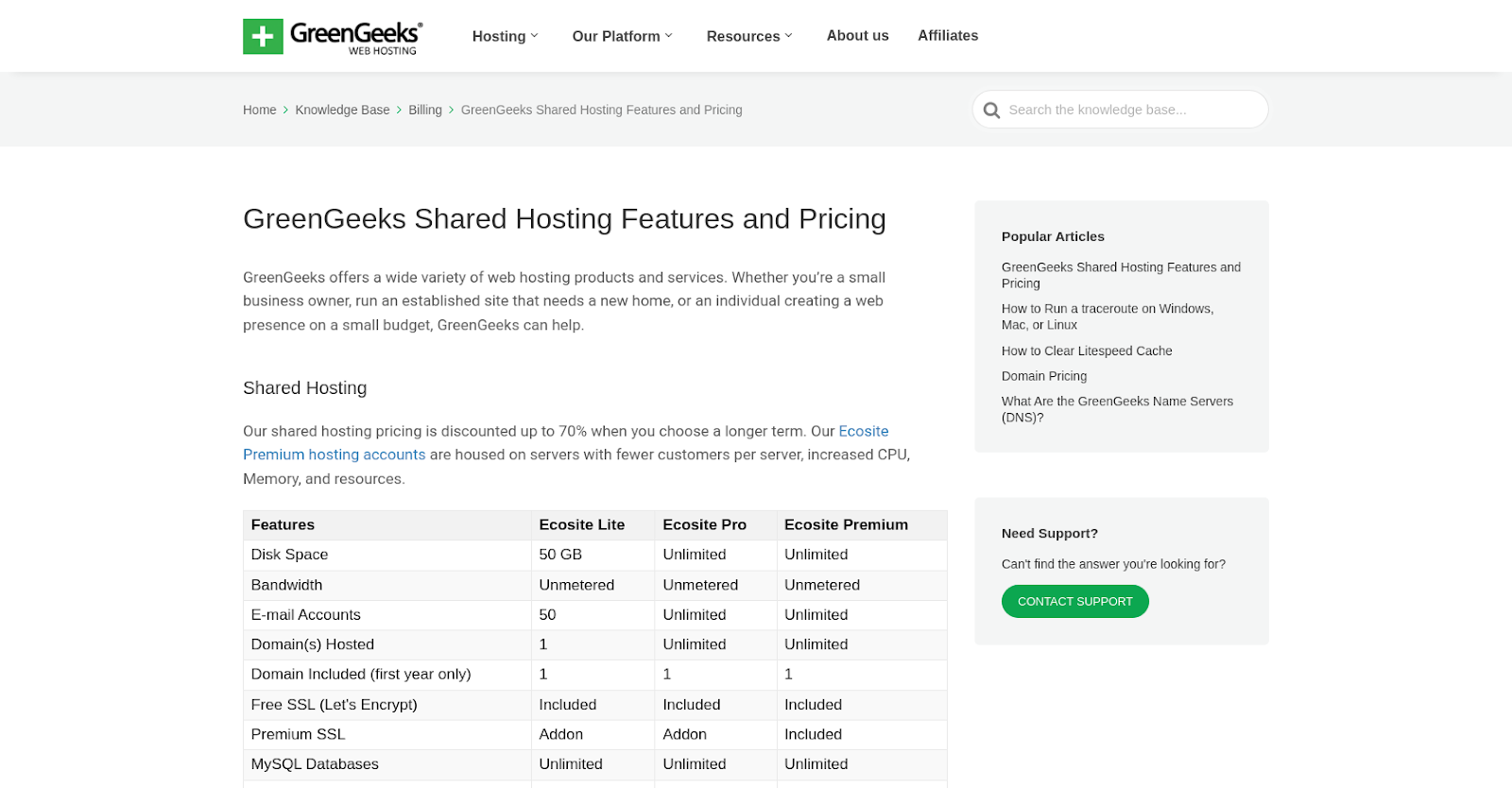
Task: Click the Home breadcrumb link
Action: [x=259, y=110]
